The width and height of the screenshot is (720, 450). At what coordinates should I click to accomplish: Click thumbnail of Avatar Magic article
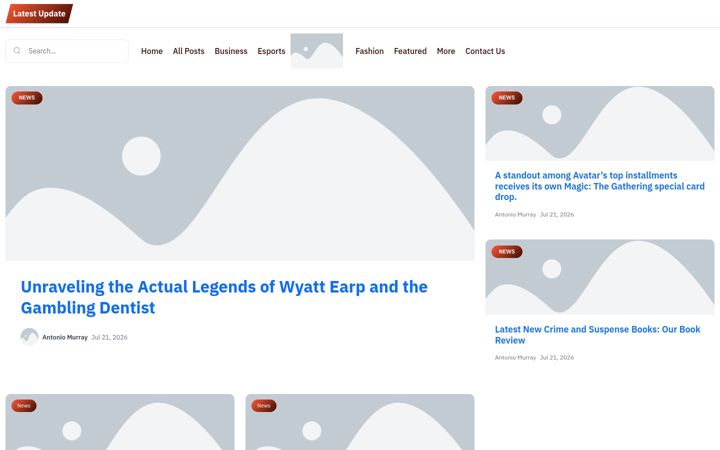coord(600,124)
